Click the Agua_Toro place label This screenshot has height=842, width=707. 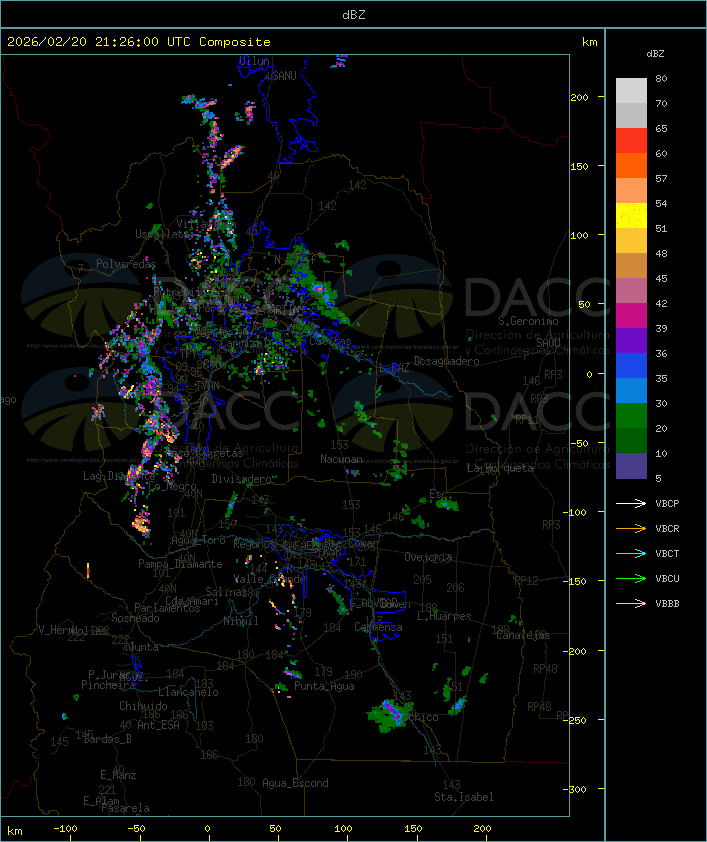198,540
